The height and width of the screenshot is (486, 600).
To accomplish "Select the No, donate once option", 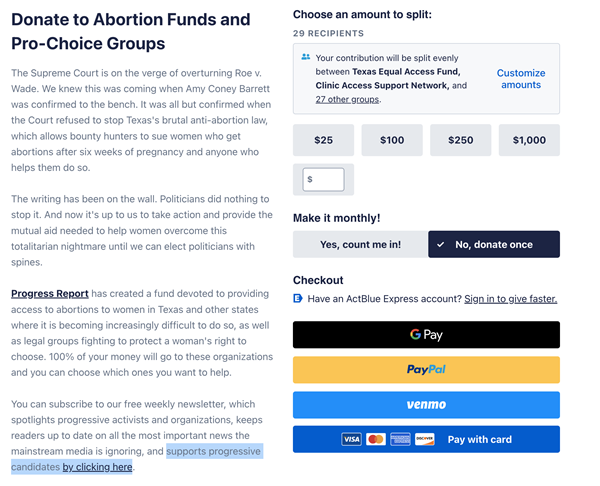I will click(494, 244).
